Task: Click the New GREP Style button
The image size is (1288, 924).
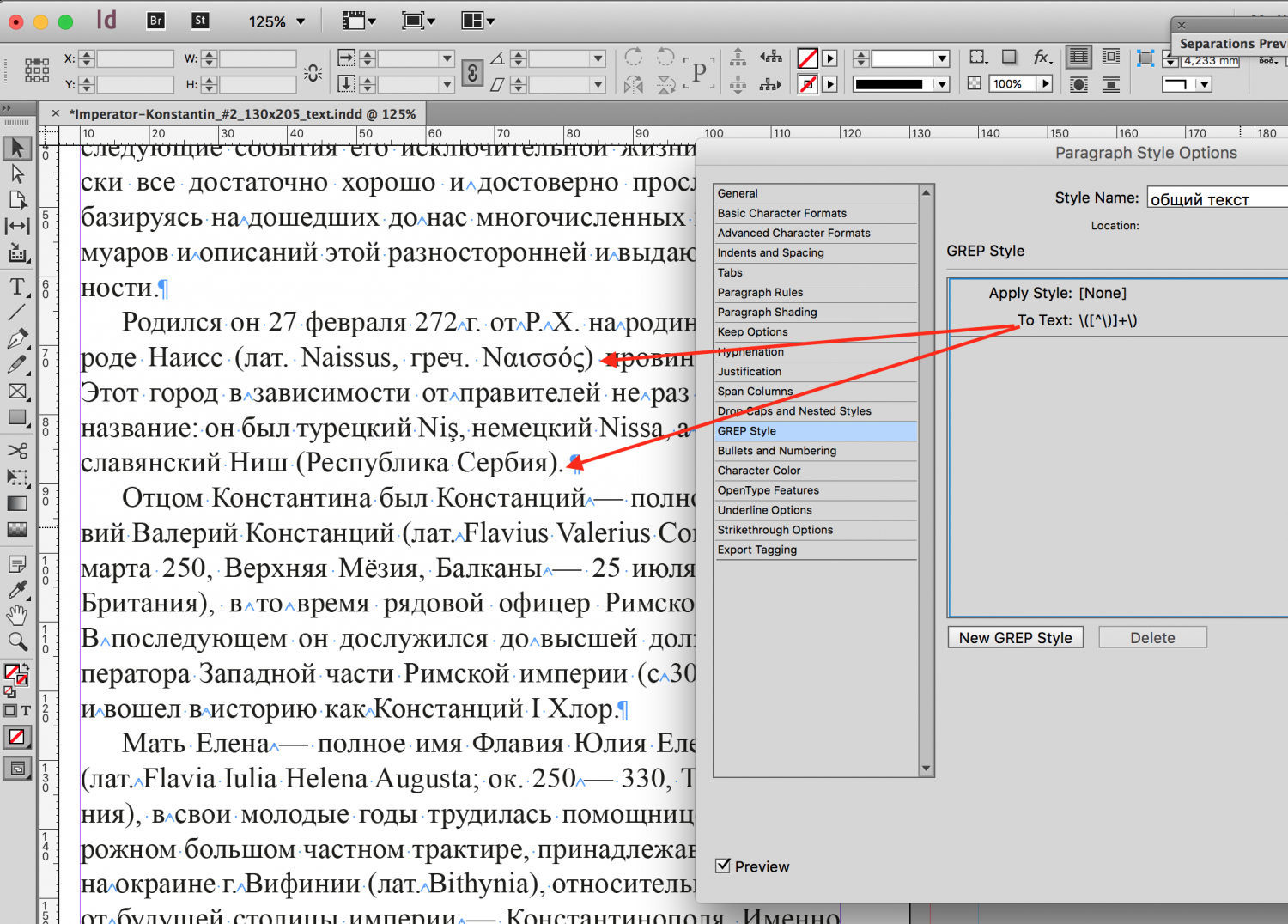Action: (1015, 638)
